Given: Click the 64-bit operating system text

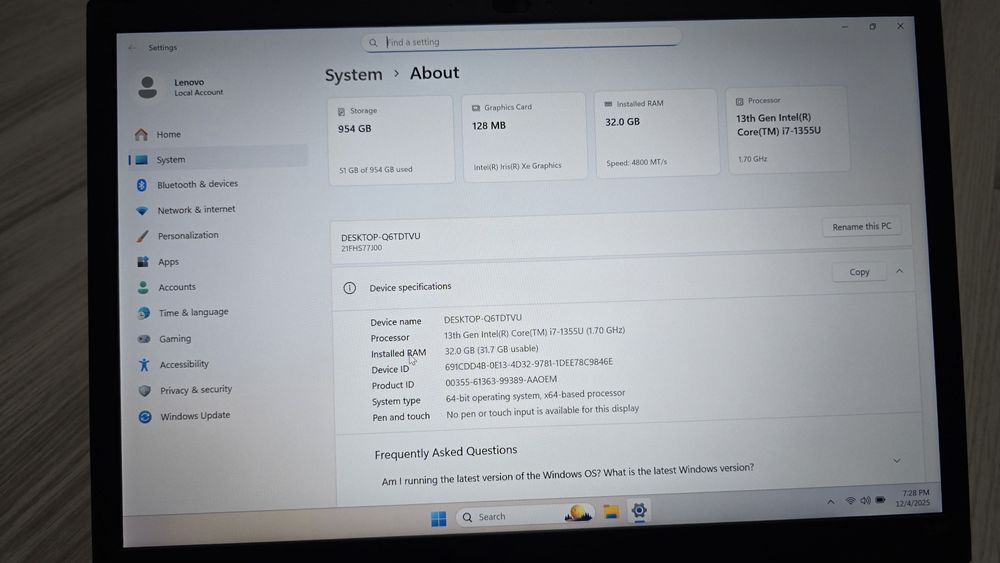Looking at the screenshot, I should tap(535, 395).
